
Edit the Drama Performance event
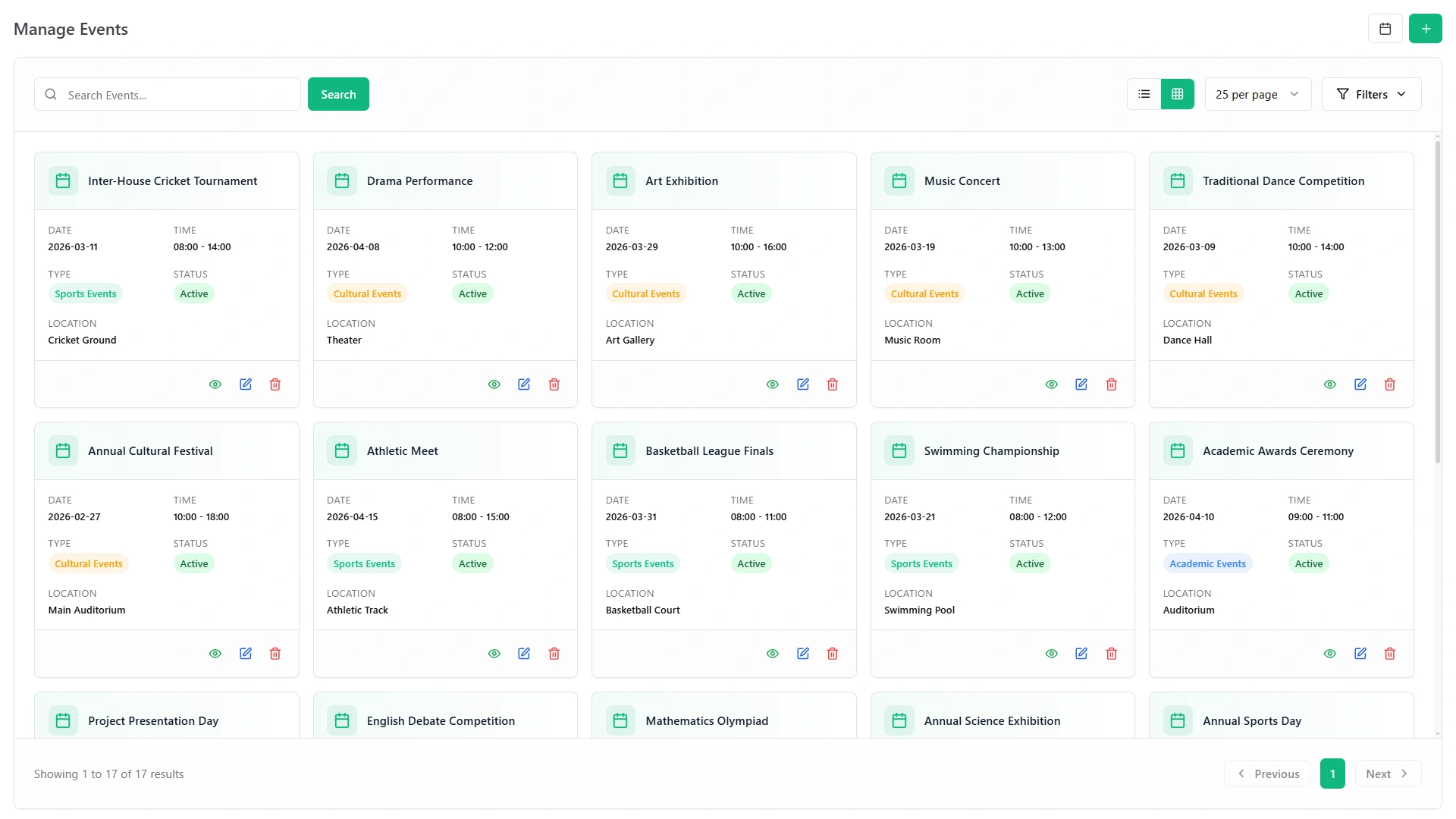click(524, 384)
